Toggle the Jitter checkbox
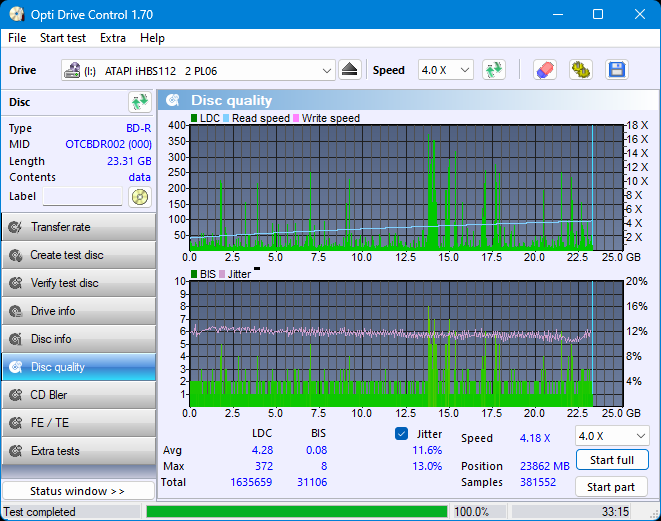This screenshot has height=521, width=661. 402,434
